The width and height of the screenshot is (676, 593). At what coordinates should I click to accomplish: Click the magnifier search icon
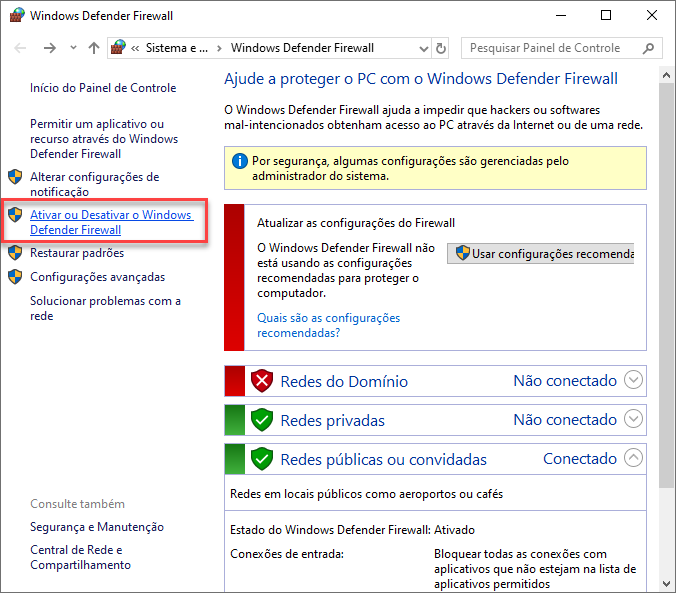tap(648, 48)
